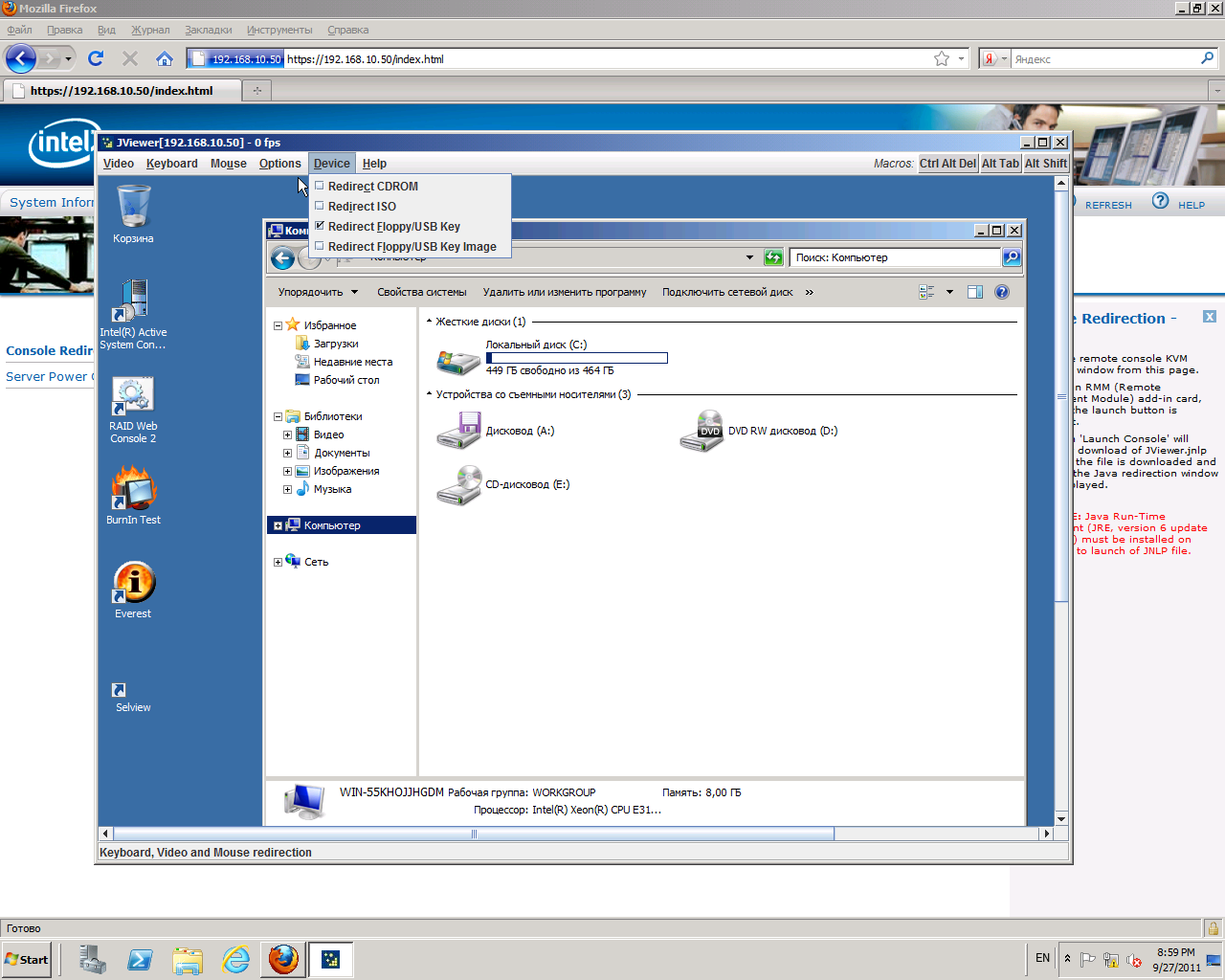
Task: Click the Firefox reload page icon
Action: pyautogui.click(x=96, y=58)
